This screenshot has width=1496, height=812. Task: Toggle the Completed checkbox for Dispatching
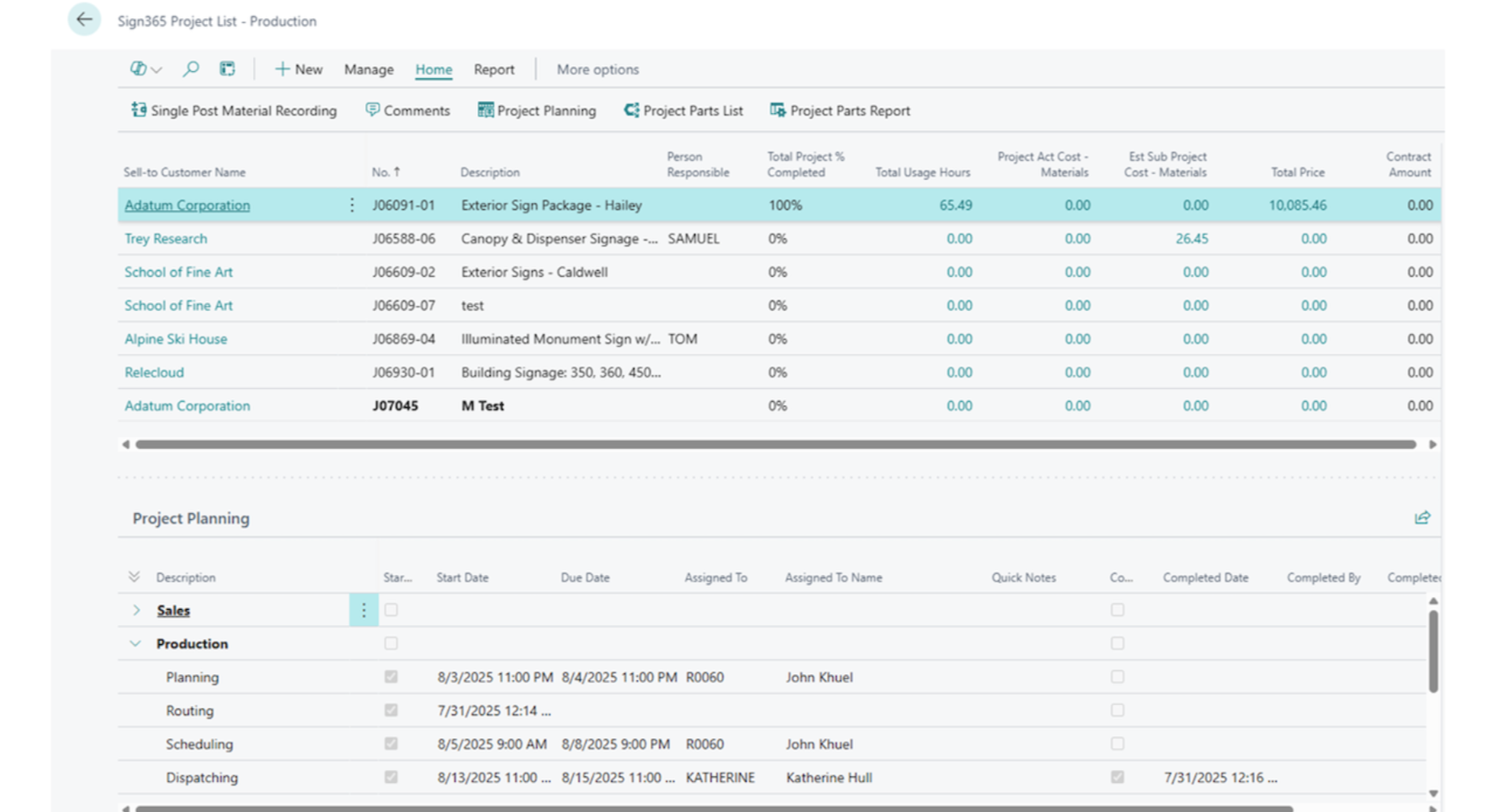pos(1117,777)
